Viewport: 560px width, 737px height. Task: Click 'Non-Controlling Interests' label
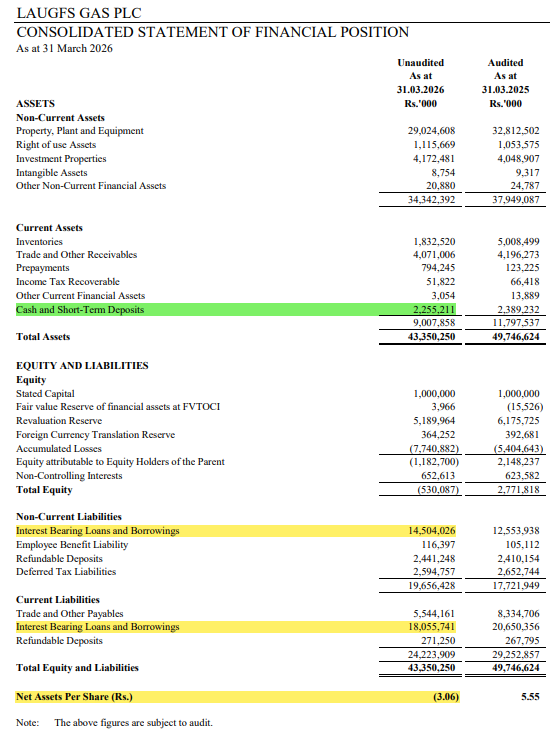point(69,476)
